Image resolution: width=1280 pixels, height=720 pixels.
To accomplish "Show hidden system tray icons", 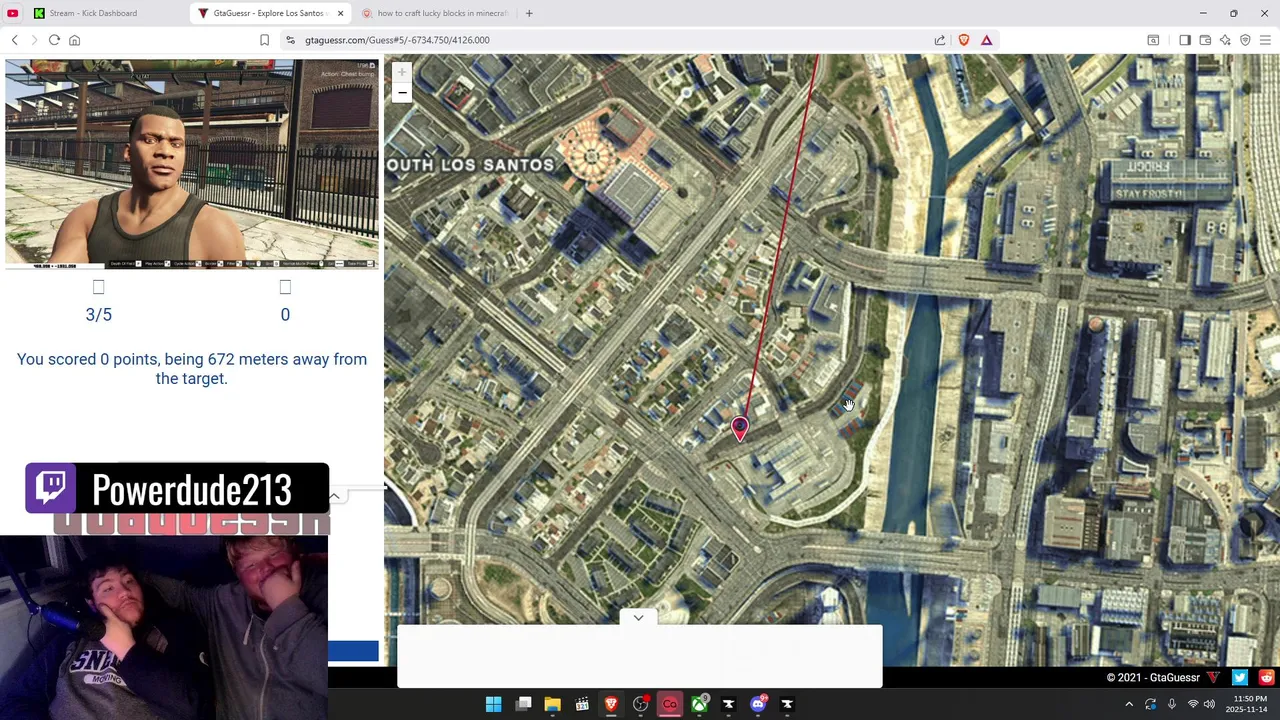I will (x=1129, y=704).
